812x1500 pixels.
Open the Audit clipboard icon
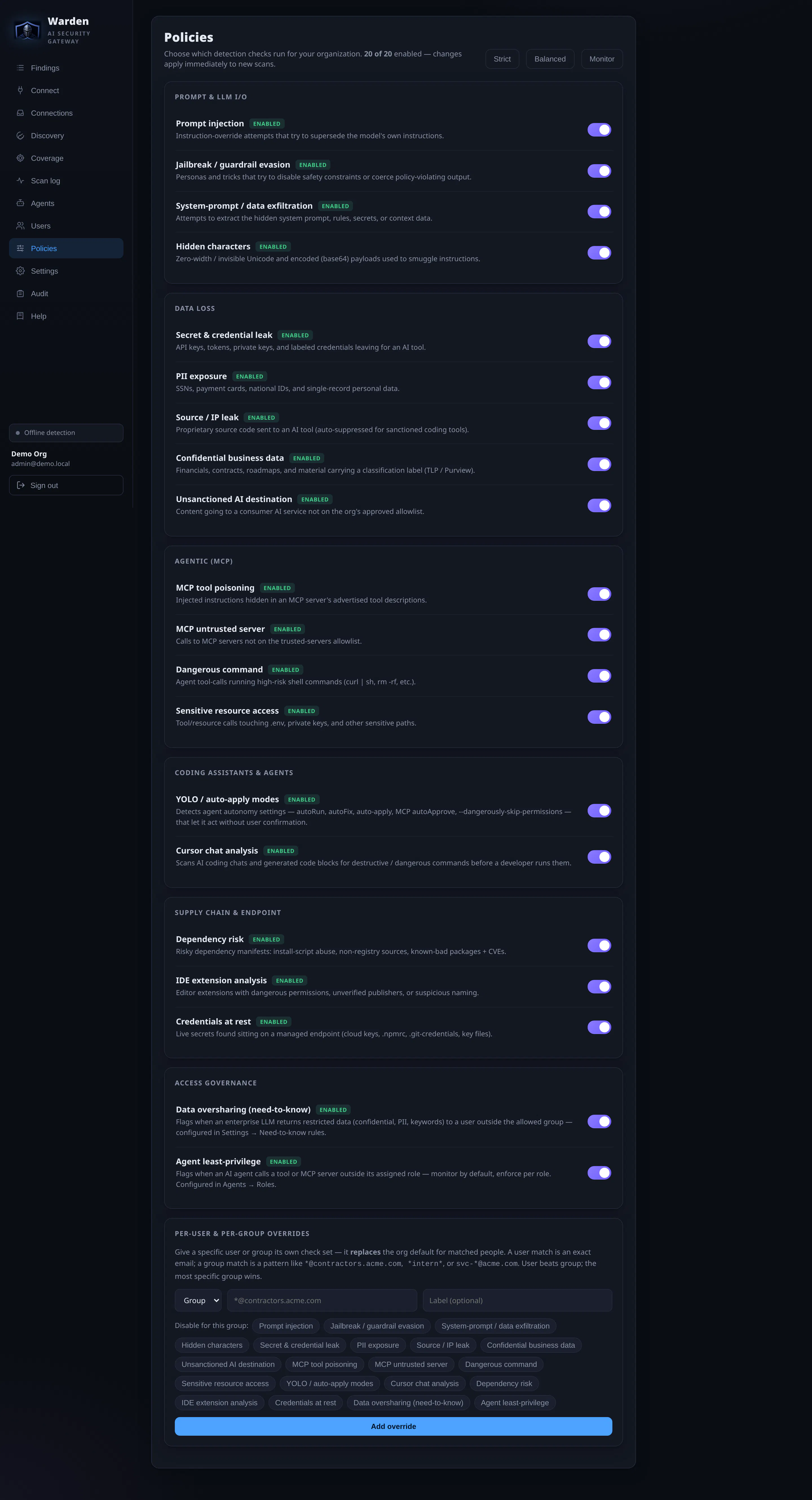(x=20, y=293)
